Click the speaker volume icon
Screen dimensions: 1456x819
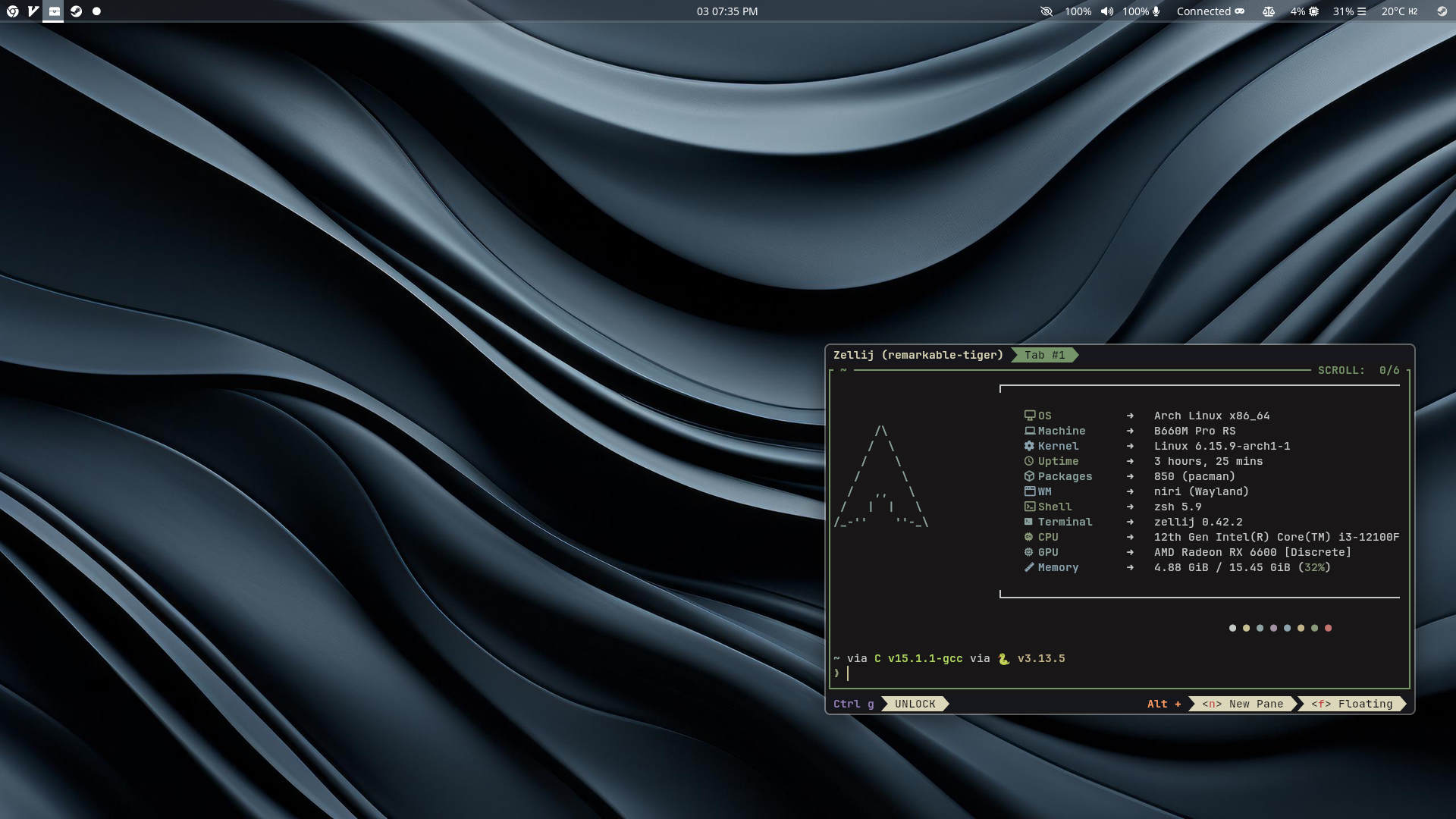tap(1107, 11)
